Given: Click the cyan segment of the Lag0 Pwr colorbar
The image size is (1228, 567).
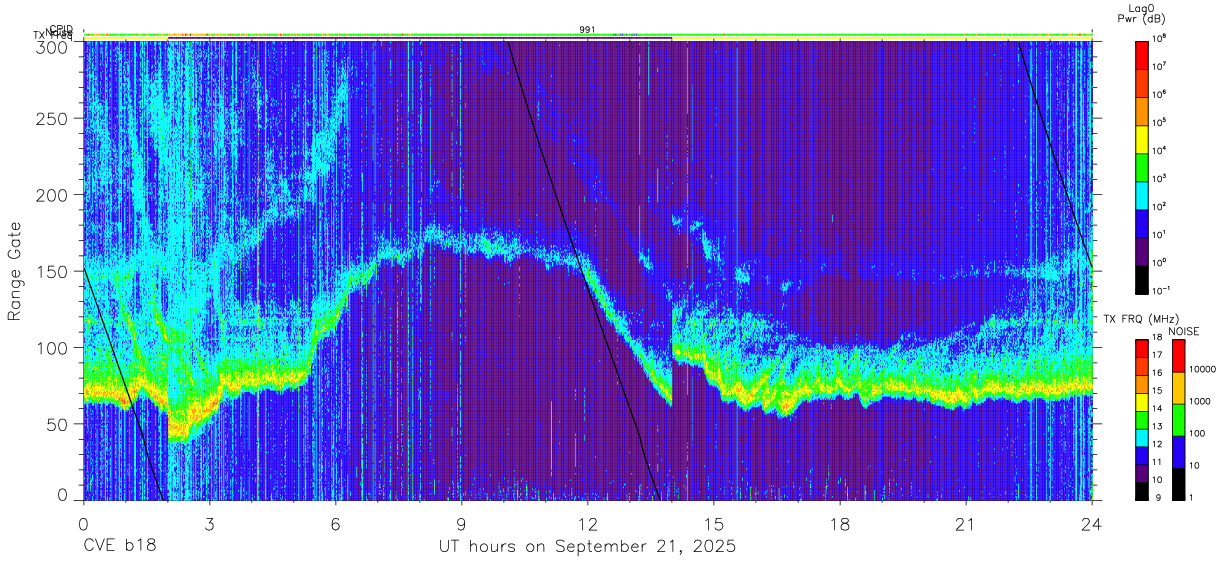Looking at the screenshot, I should click(1142, 193).
